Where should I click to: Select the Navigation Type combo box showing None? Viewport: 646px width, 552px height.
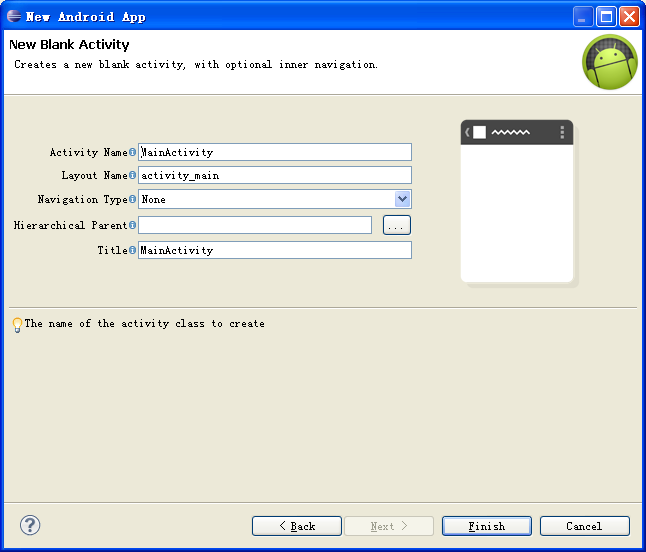click(275, 199)
